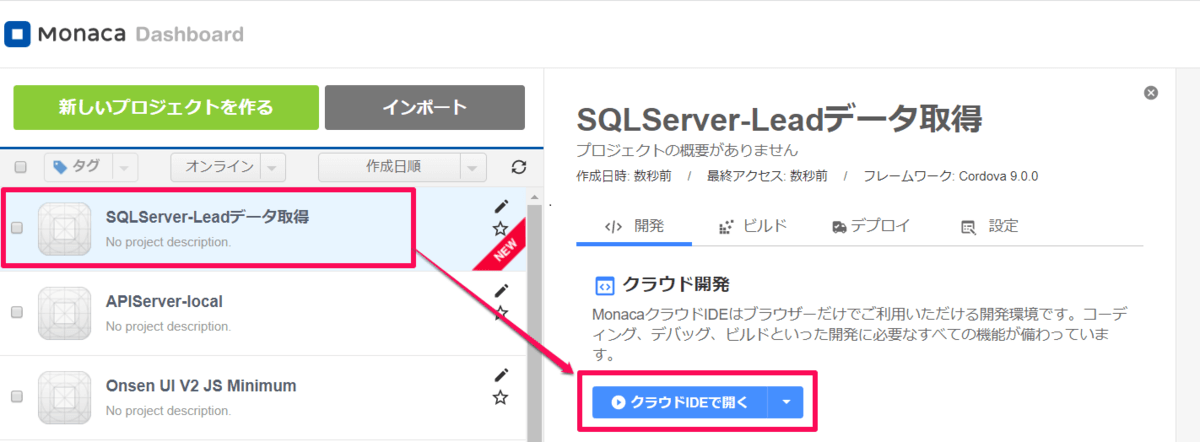Click APIServer-local project thumbnail
The image size is (1200, 442).
65,312
